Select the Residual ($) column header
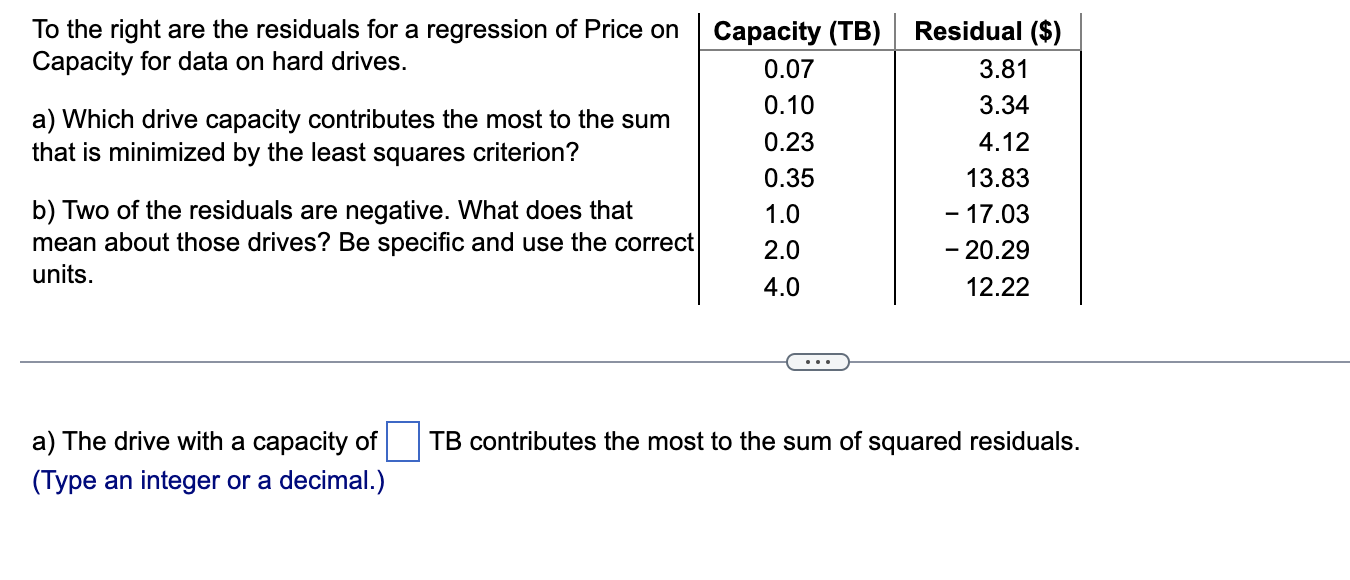 point(986,31)
